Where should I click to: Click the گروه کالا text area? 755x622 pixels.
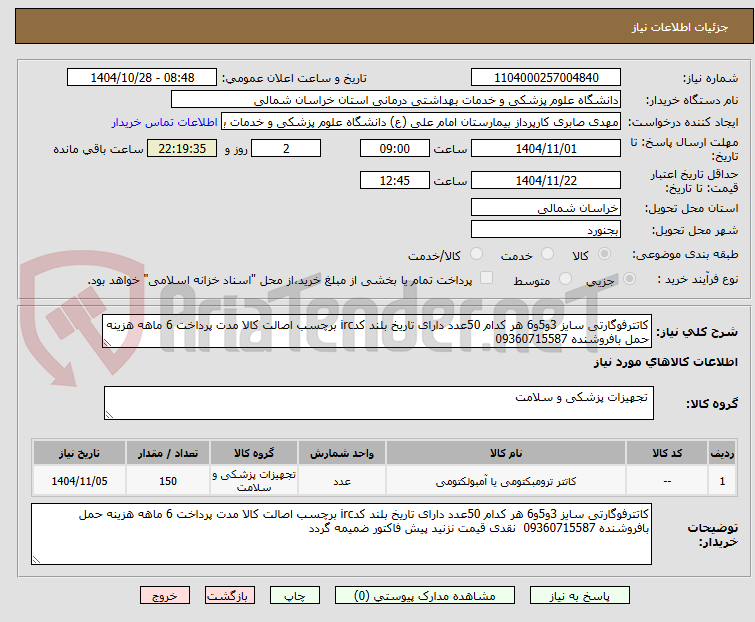click(378, 403)
